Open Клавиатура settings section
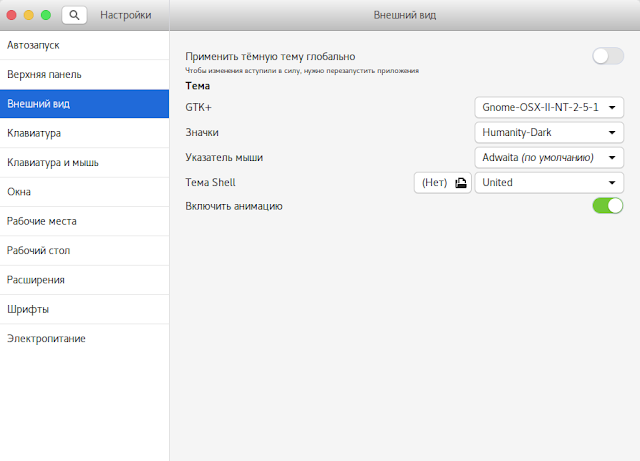This screenshot has height=461, width=640. point(84,133)
